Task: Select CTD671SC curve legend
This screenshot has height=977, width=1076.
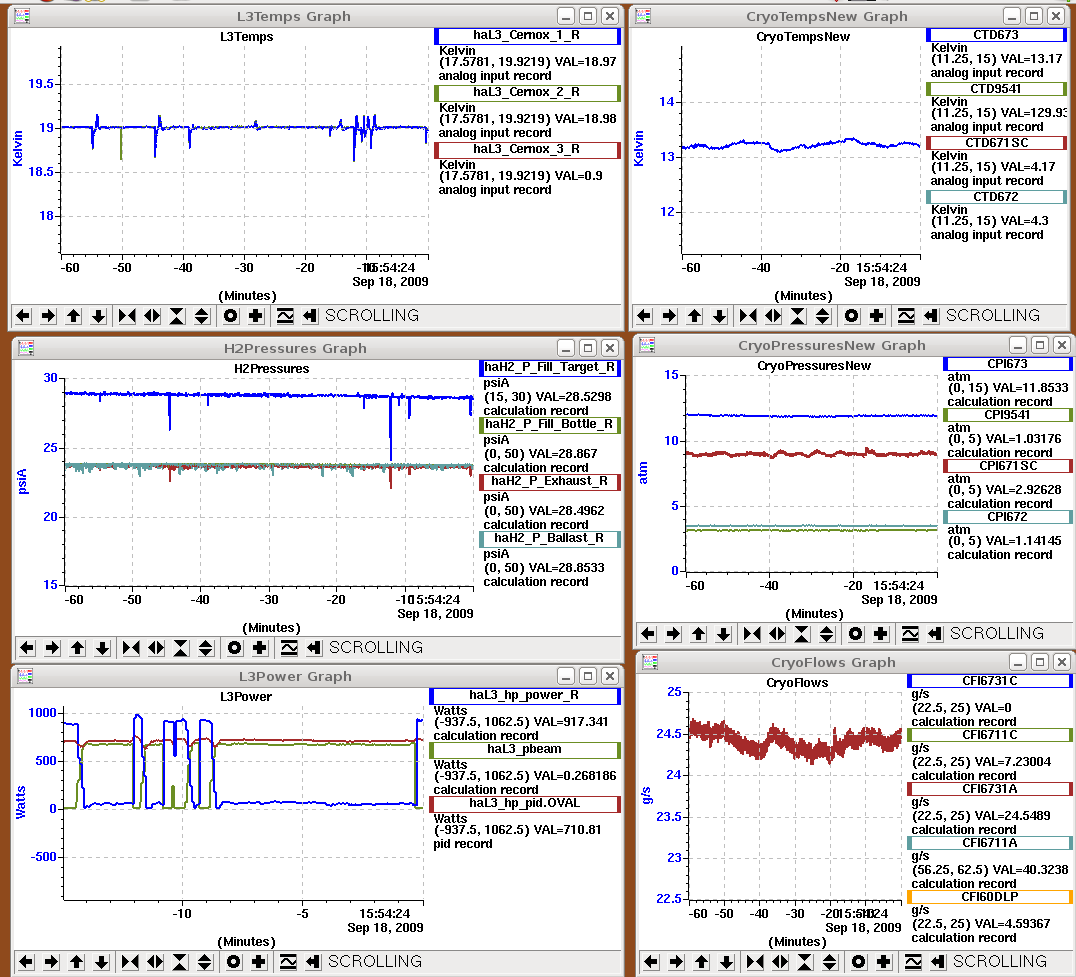Action: (996, 143)
